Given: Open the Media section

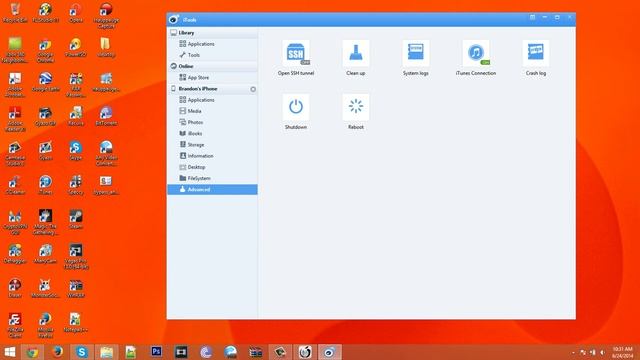Looking at the screenshot, I should point(212,111).
